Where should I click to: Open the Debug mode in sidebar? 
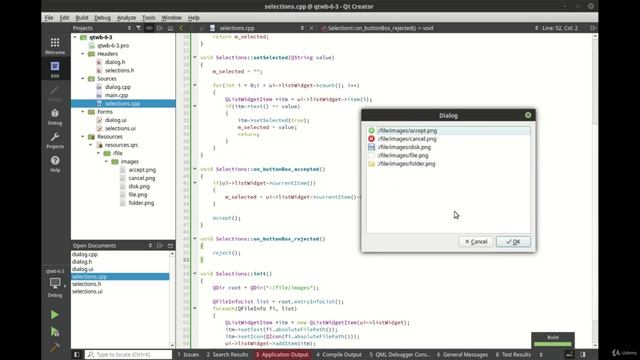pos(55,116)
